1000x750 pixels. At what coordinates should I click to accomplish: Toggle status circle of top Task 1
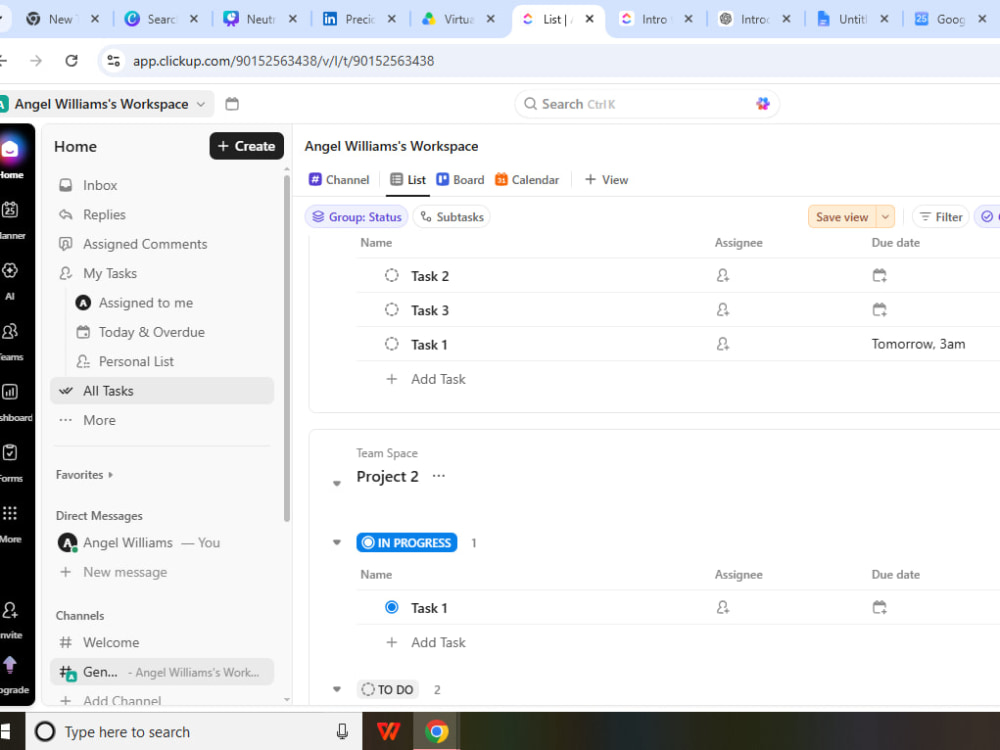coord(392,344)
